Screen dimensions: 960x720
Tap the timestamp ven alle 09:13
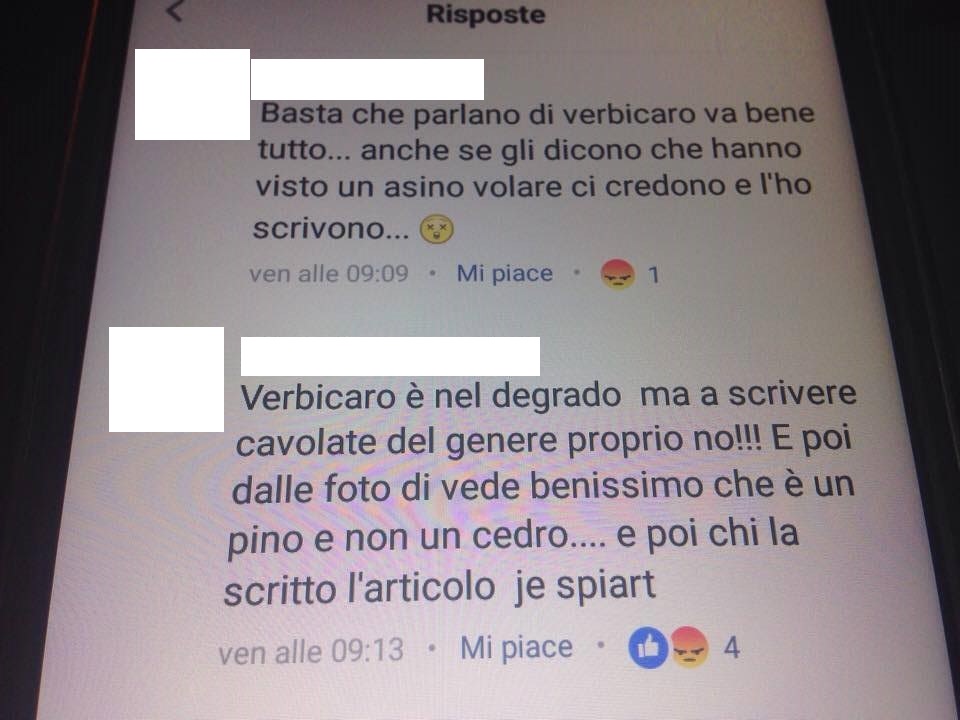[311, 651]
